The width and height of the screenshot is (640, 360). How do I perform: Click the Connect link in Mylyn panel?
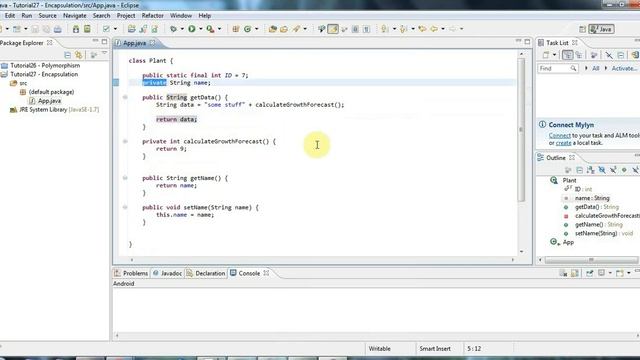click(560, 136)
